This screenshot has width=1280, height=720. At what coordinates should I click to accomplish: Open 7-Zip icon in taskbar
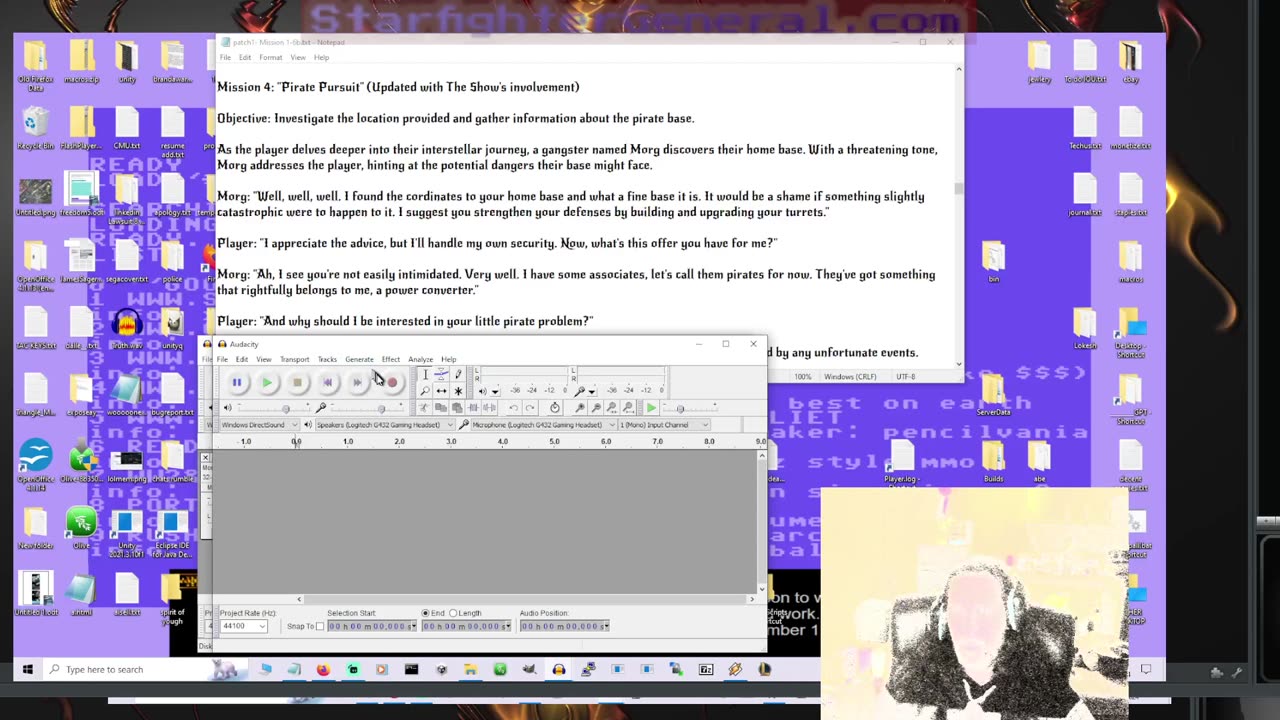(706, 669)
